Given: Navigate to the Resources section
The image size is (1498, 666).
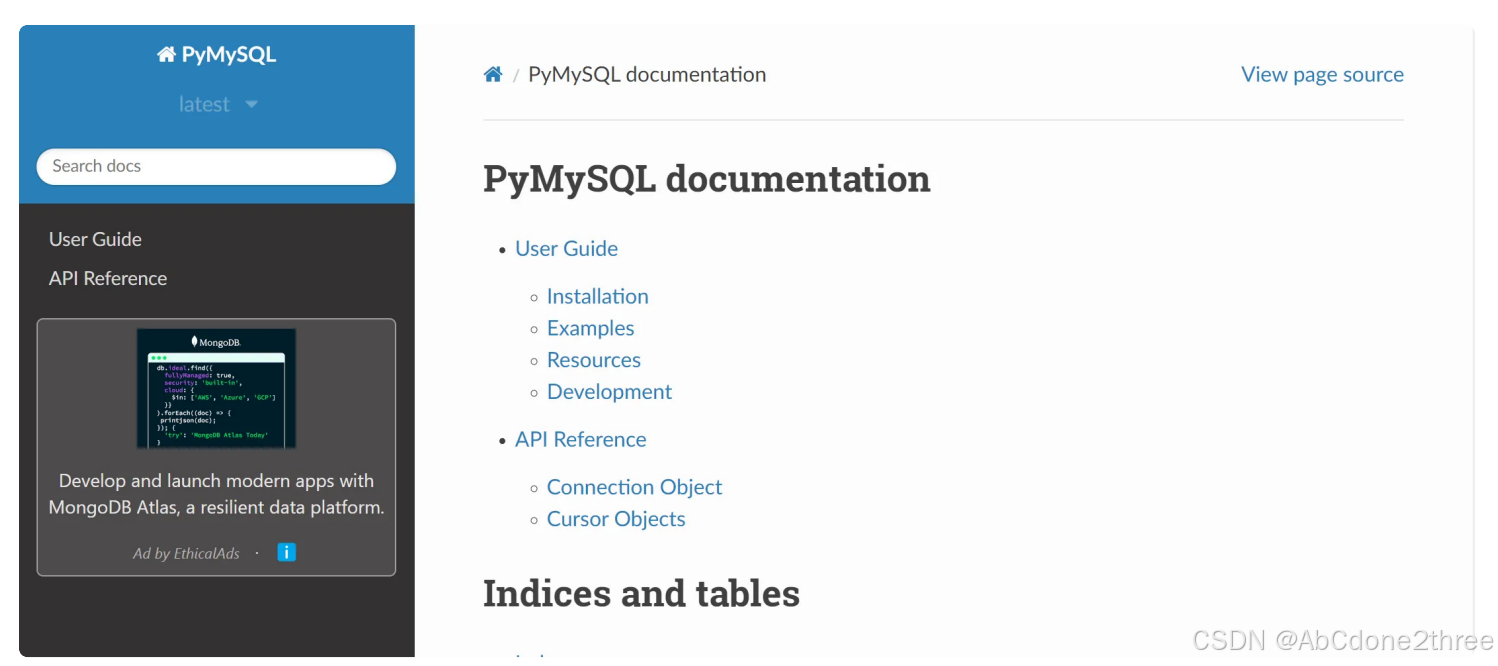Looking at the screenshot, I should tap(593, 360).
